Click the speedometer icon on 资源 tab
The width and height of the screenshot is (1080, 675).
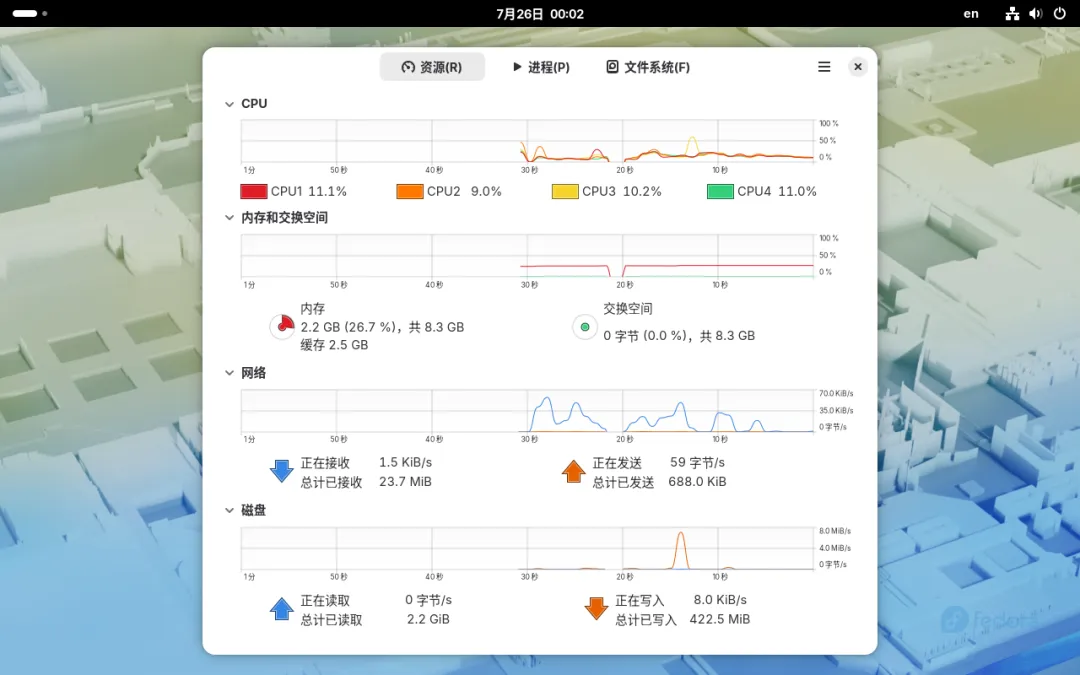[x=408, y=67]
